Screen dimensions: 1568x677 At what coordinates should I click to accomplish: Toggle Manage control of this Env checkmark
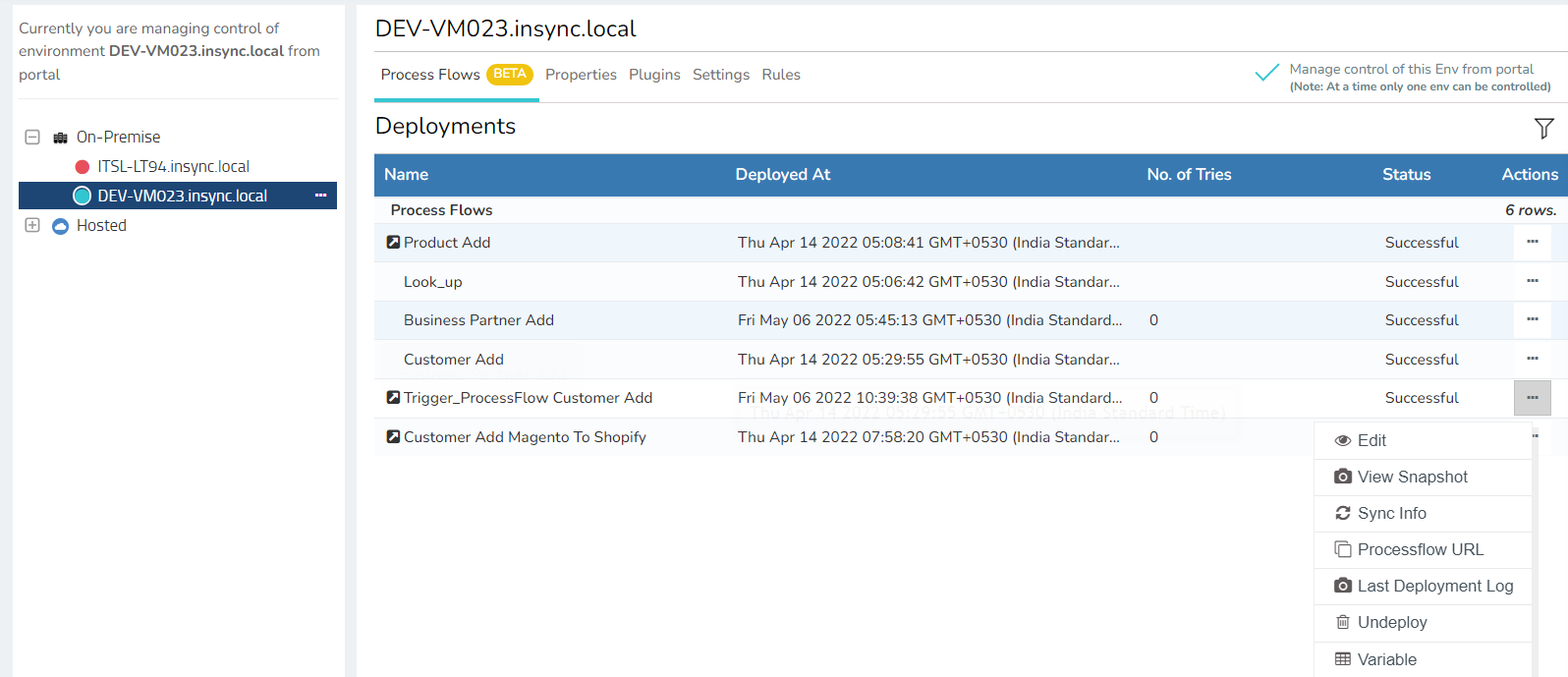[1266, 74]
